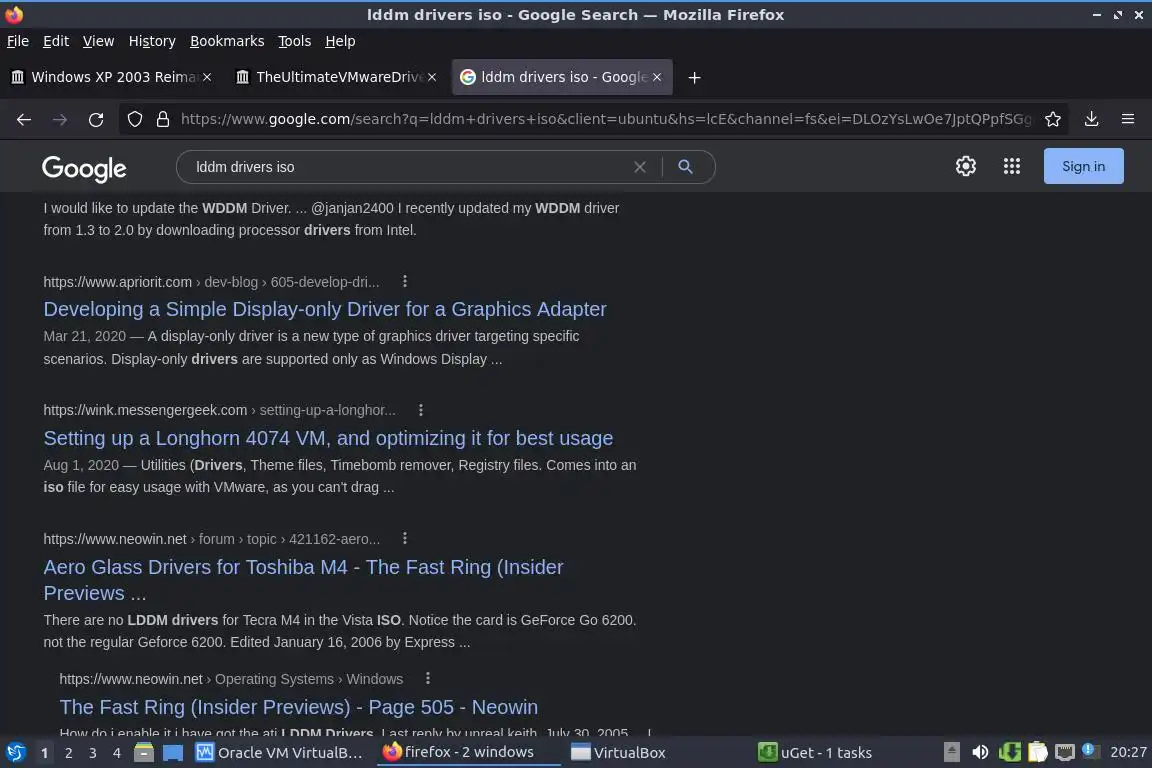Click the Google magnifier search button
The image size is (1152, 768).
click(x=685, y=167)
